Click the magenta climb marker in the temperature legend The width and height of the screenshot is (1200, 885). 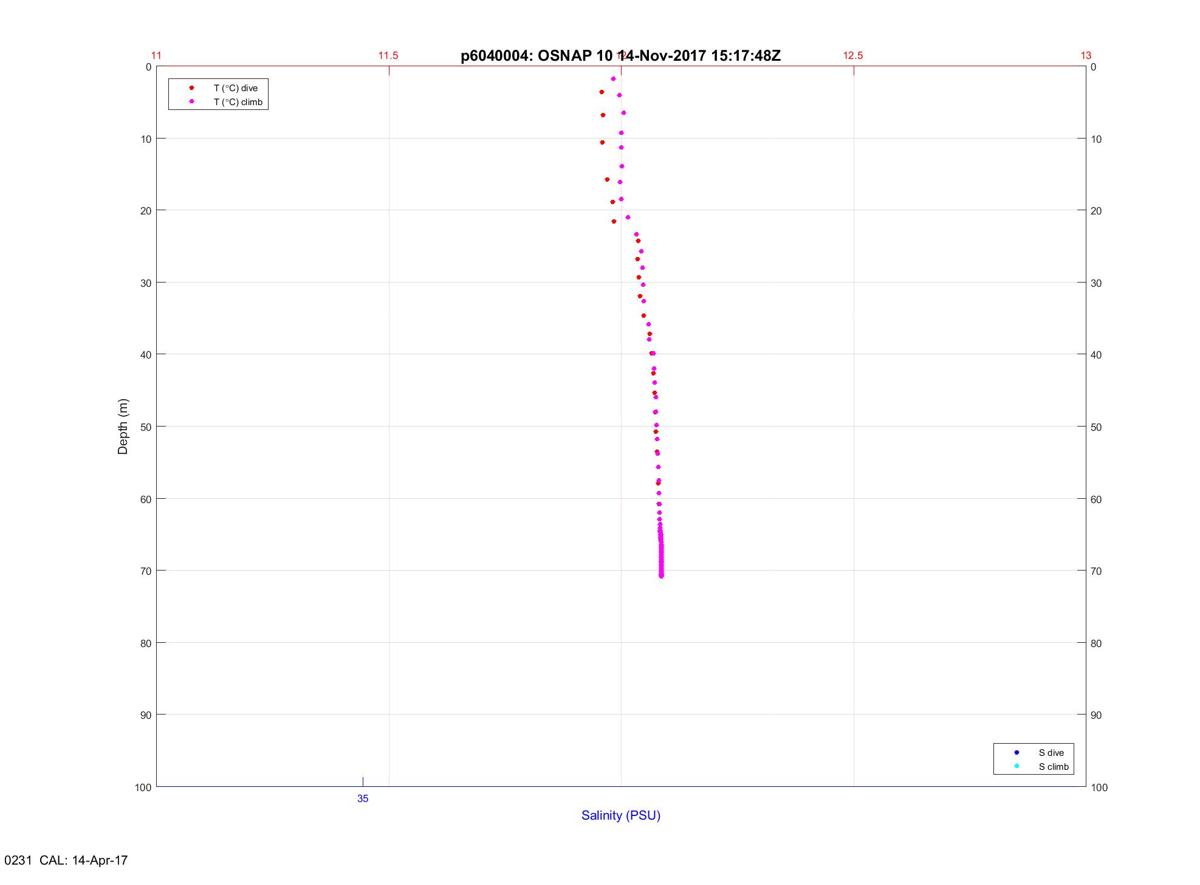191,102
